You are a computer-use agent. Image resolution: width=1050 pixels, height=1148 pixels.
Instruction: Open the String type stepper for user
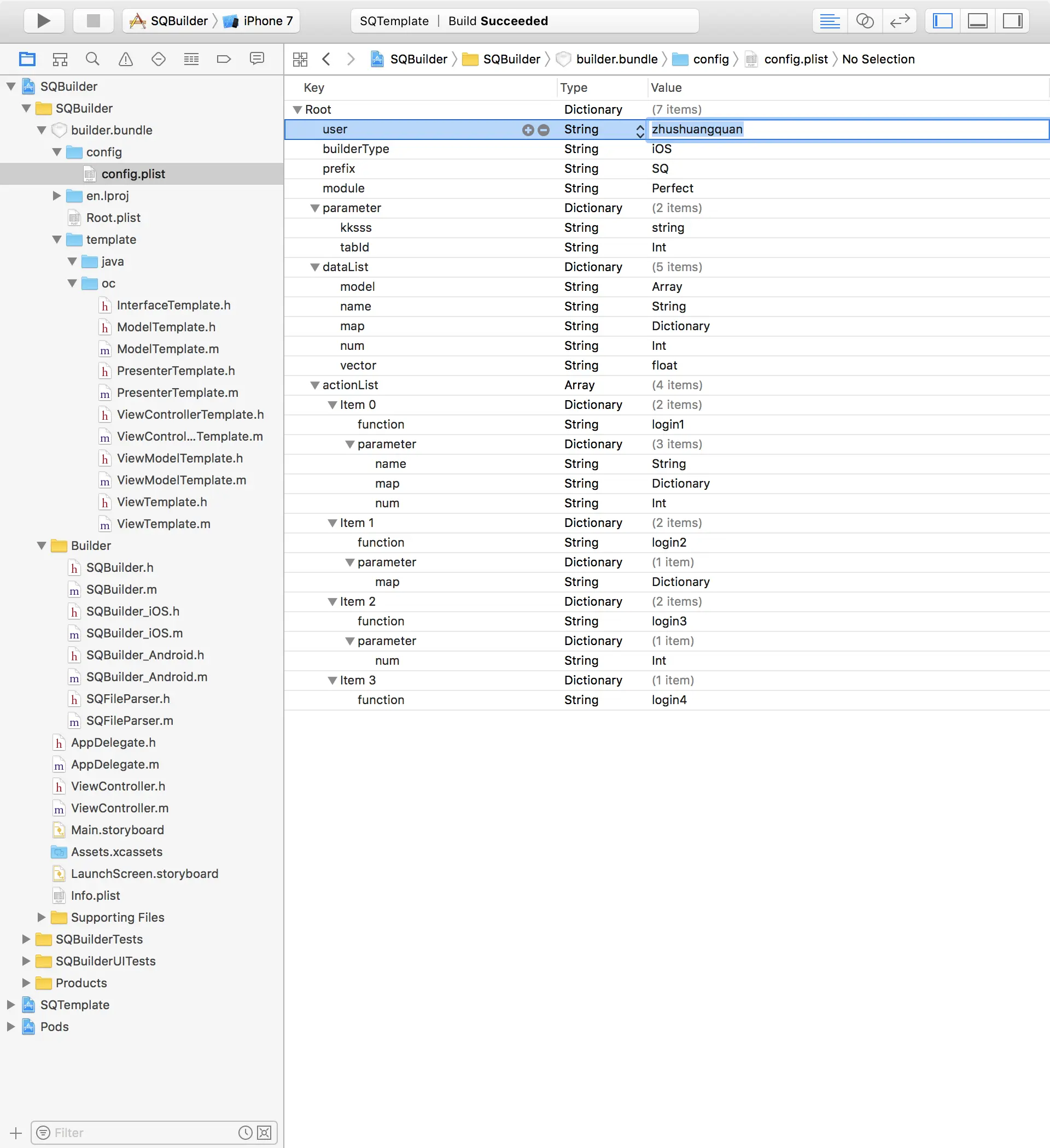point(640,131)
